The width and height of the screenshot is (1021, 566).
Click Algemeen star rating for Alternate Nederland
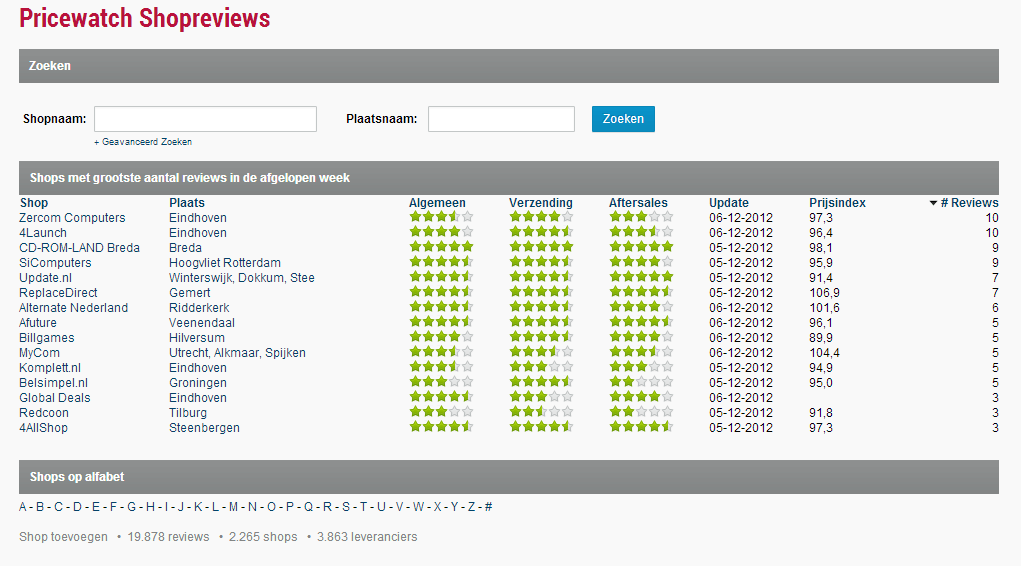tap(441, 307)
